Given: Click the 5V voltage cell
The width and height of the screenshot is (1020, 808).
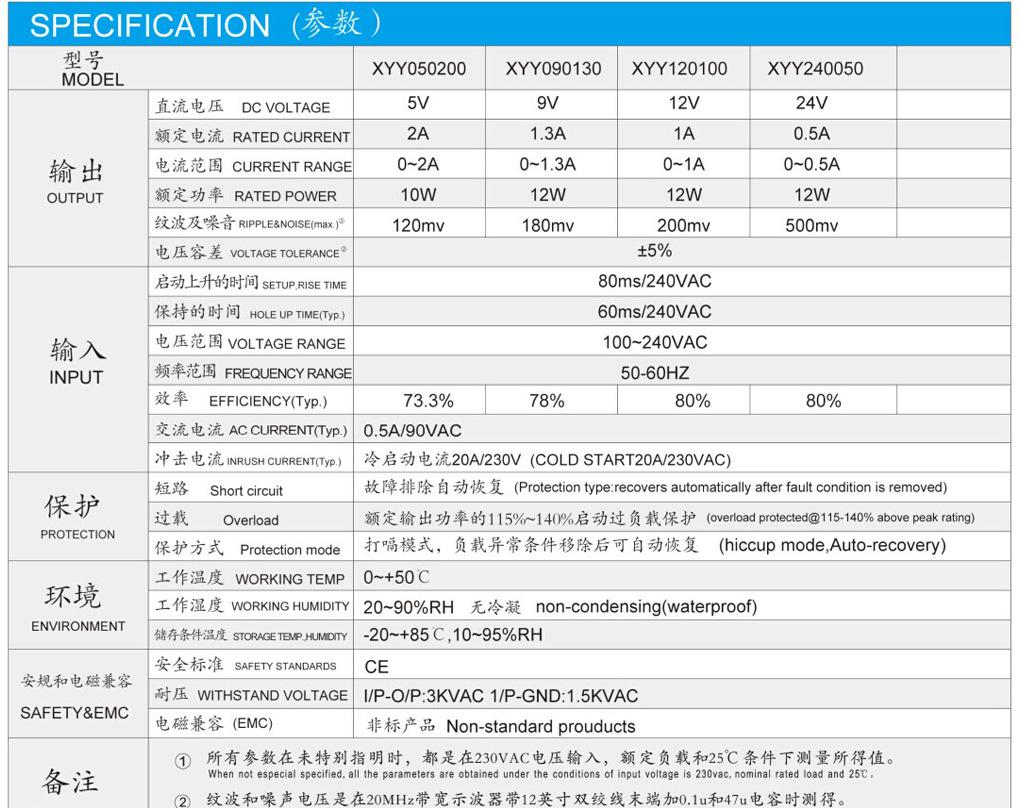Looking at the screenshot, I should 418,103.
